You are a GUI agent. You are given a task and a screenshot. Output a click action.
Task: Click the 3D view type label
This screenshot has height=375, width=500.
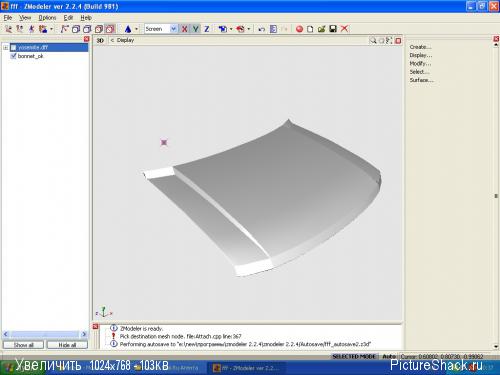pos(100,40)
